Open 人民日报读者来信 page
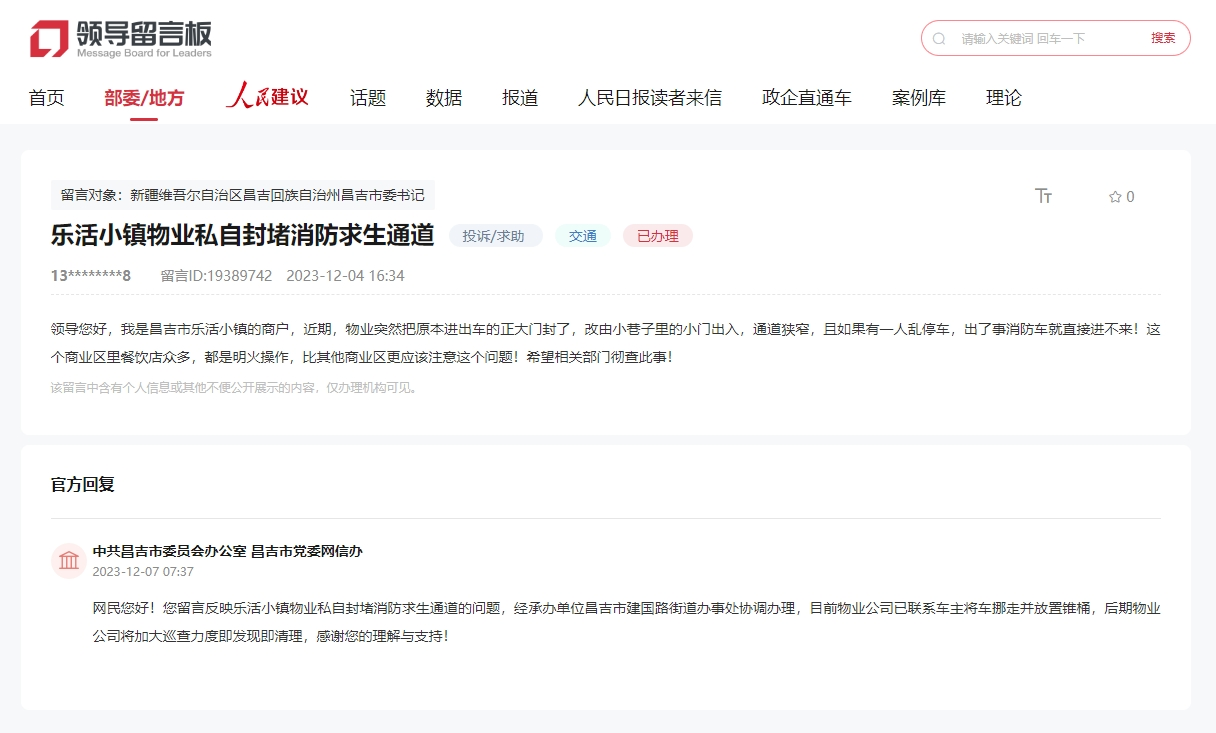Viewport: 1216px width, 733px height. pos(649,98)
